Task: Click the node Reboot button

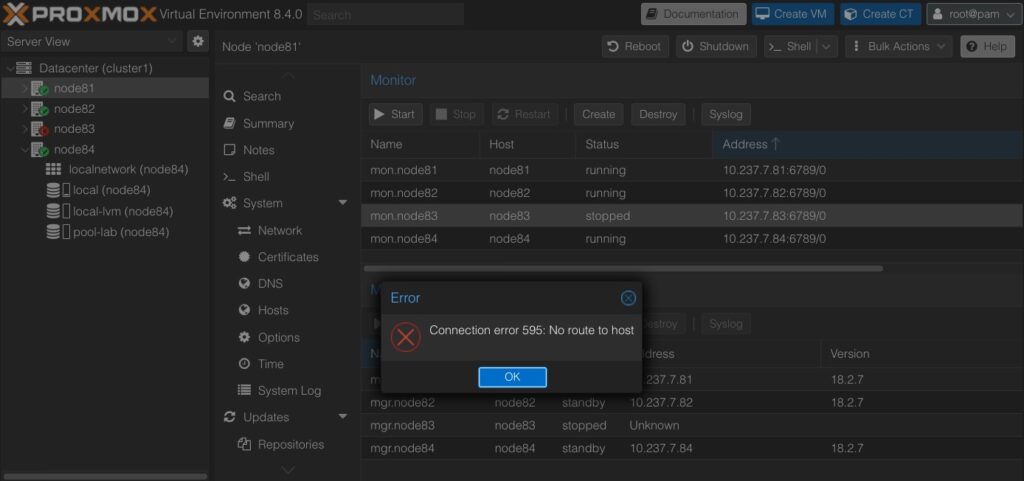Action: point(635,46)
